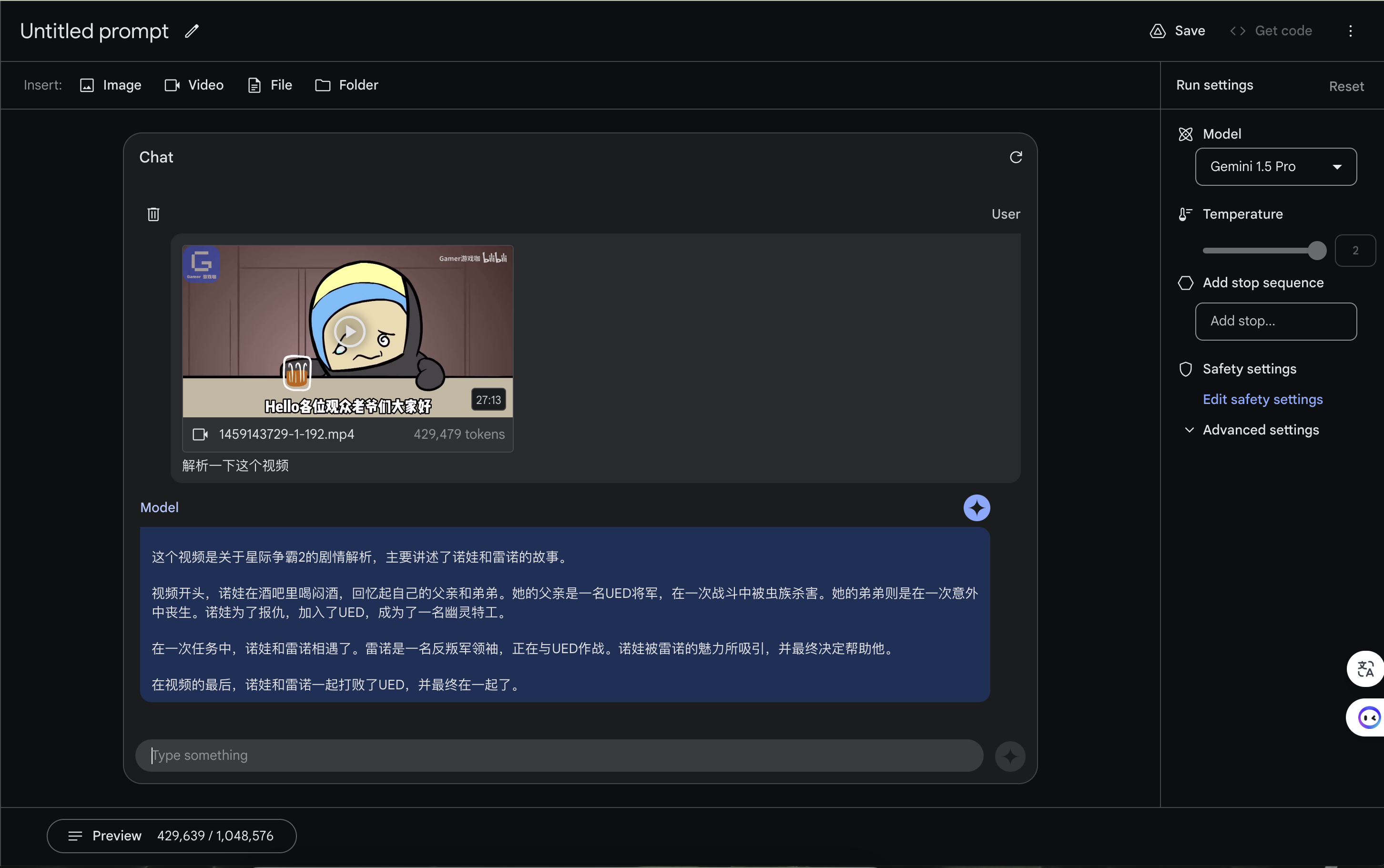Click the 1459143729-1-192.mp4 file name
The height and width of the screenshot is (868, 1384).
pyautogui.click(x=286, y=434)
